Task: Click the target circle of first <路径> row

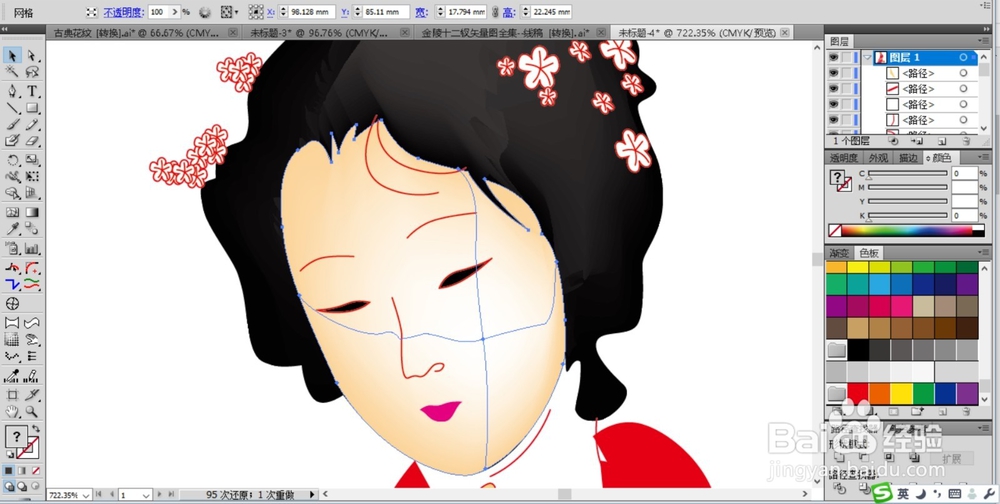Action: click(x=964, y=73)
